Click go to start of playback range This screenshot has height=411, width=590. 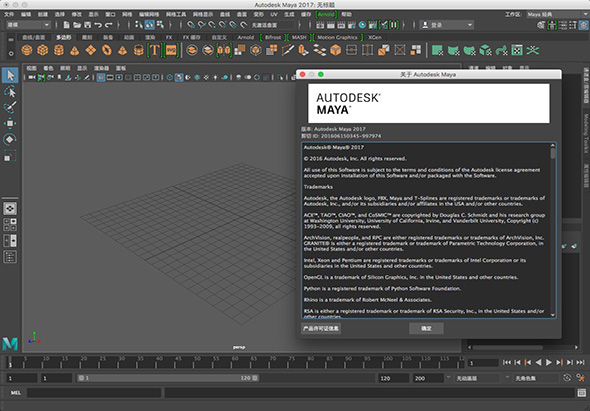pyautogui.click(x=507, y=362)
